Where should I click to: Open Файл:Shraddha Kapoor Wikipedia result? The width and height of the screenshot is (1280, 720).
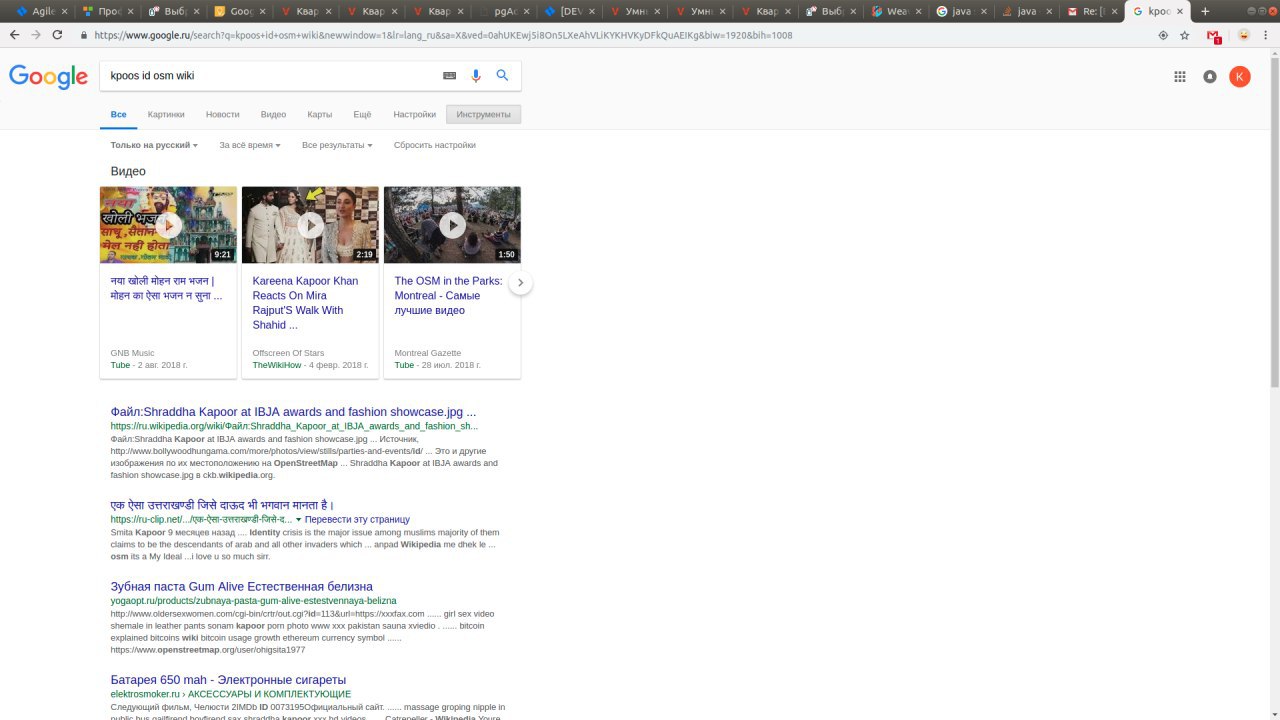tap(293, 411)
